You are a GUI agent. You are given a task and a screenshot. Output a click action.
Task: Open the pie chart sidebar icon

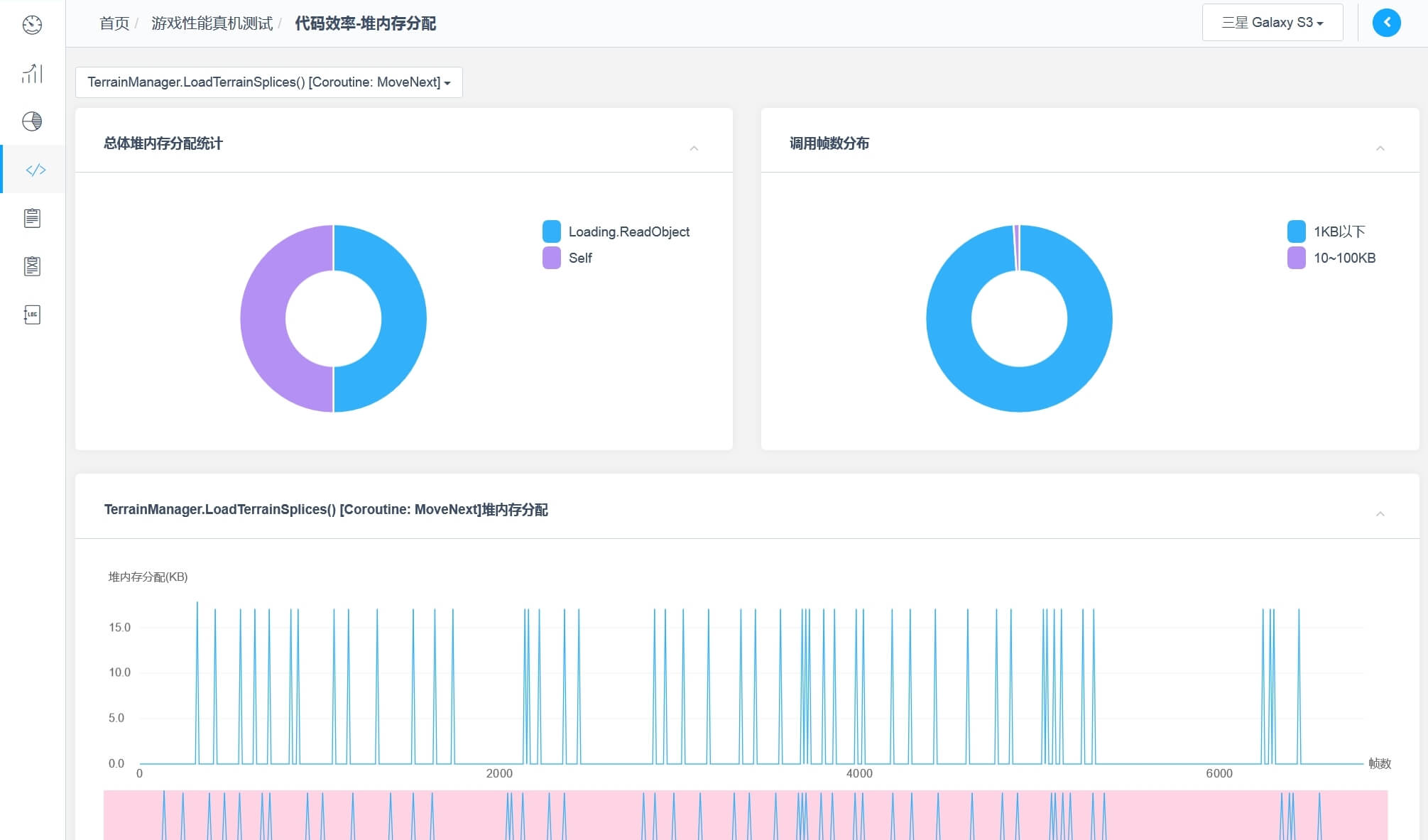(x=32, y=121)
